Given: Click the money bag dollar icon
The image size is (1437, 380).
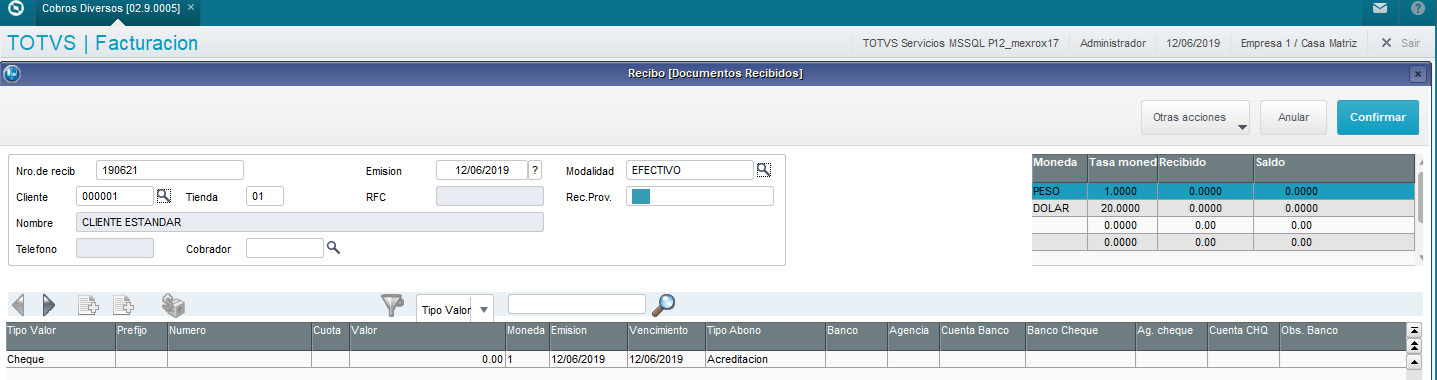Looking at the screenshot, I should pos(173,305).
